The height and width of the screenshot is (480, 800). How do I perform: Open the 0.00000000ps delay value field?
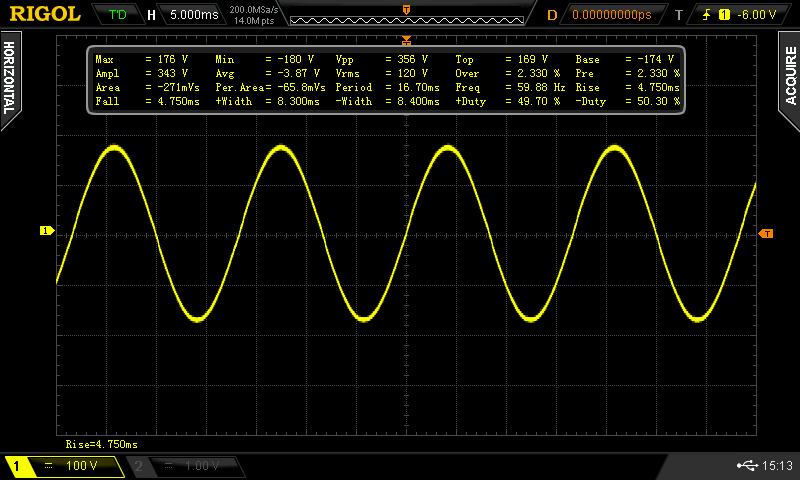pyautogui.click(x=609, y=15)
